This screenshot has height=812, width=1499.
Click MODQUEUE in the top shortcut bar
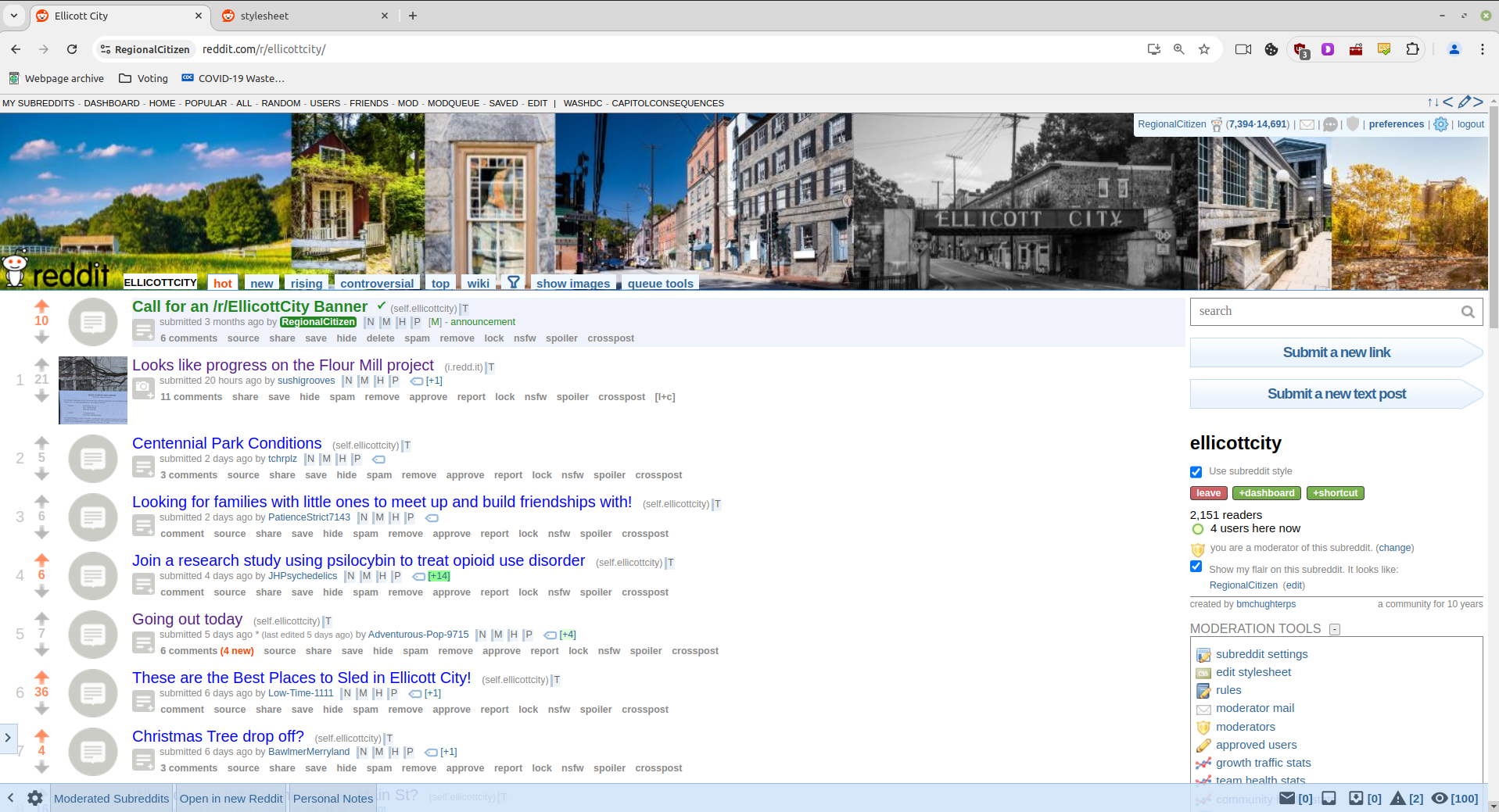pos(454,103)
